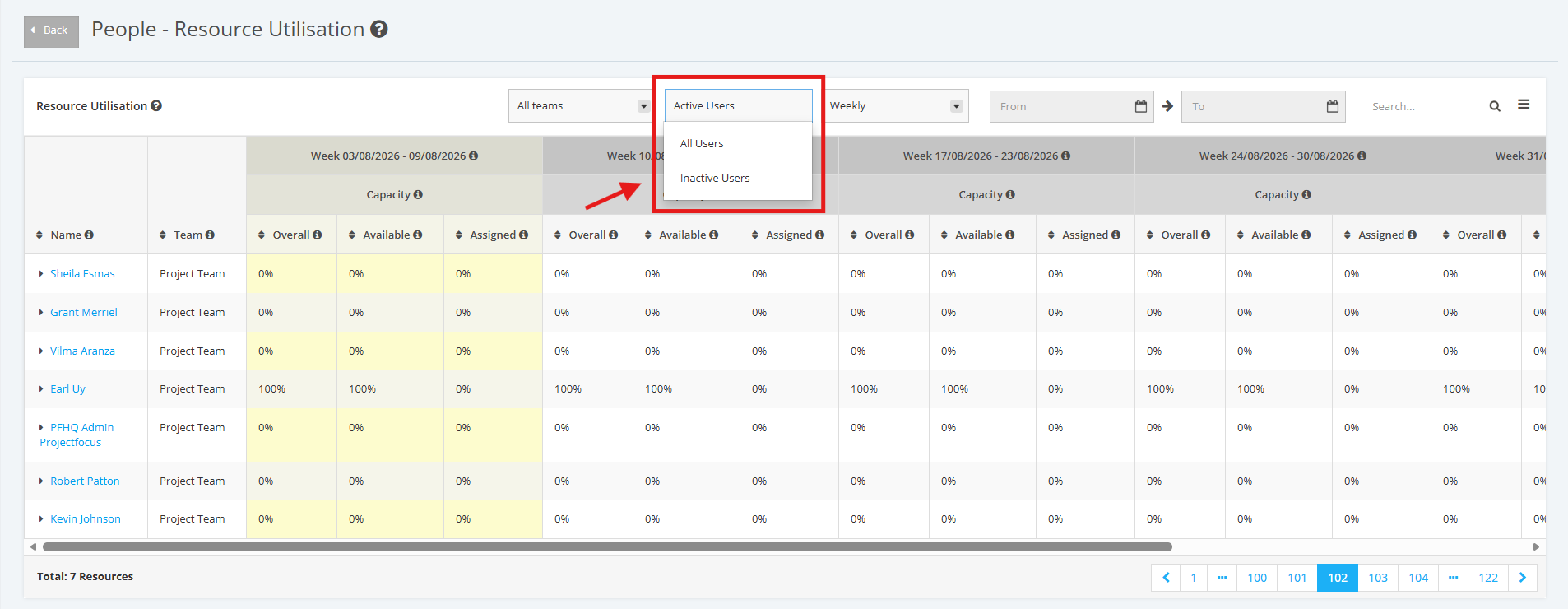The height and width of the screenshot is (609, 1568).
Task: Click info icon for Week 03/08/2026 header
Action: [473, 156]
